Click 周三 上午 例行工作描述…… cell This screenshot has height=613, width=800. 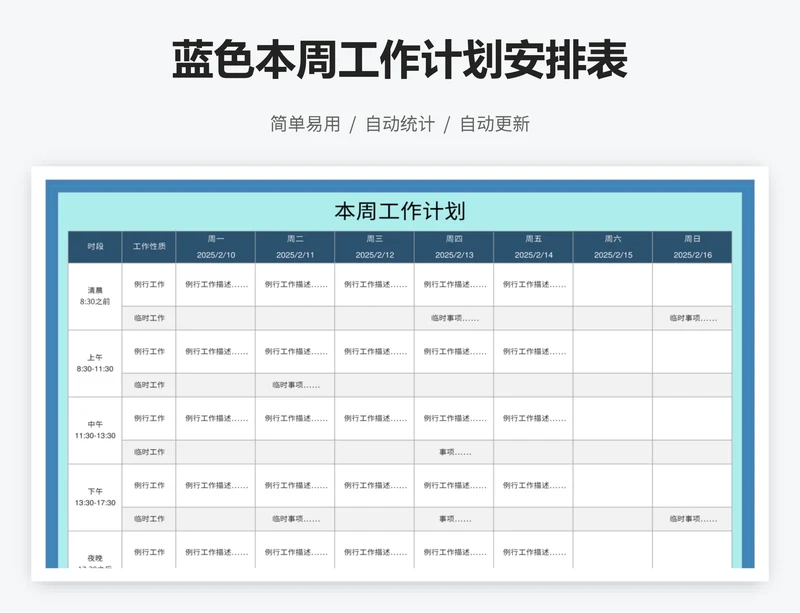(374, 352)
